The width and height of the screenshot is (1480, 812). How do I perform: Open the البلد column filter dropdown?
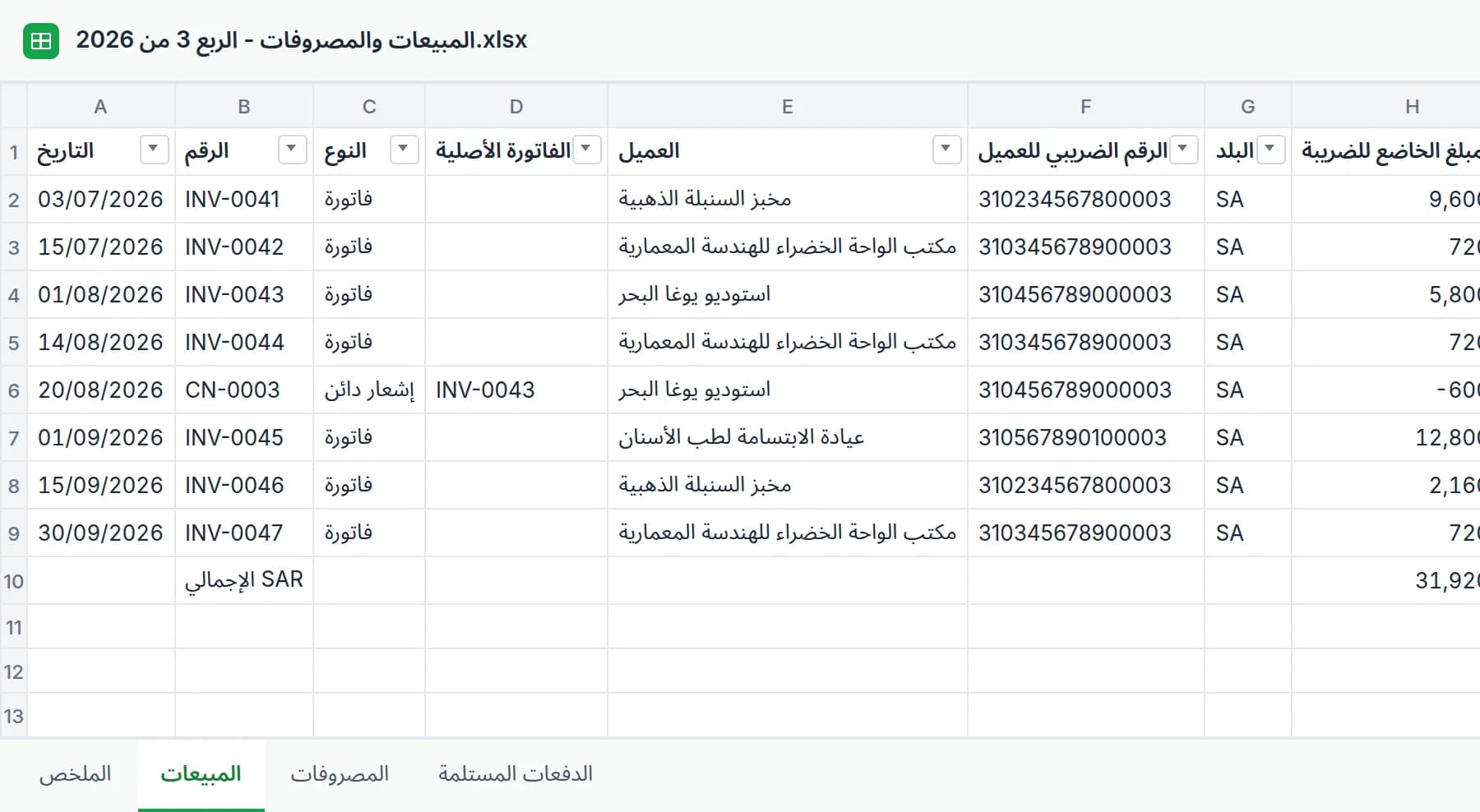pos(1270,150)
